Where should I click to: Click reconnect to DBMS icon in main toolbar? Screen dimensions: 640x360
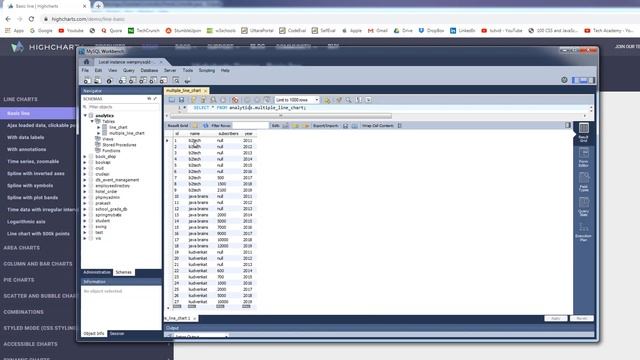[x=187, y=81]
